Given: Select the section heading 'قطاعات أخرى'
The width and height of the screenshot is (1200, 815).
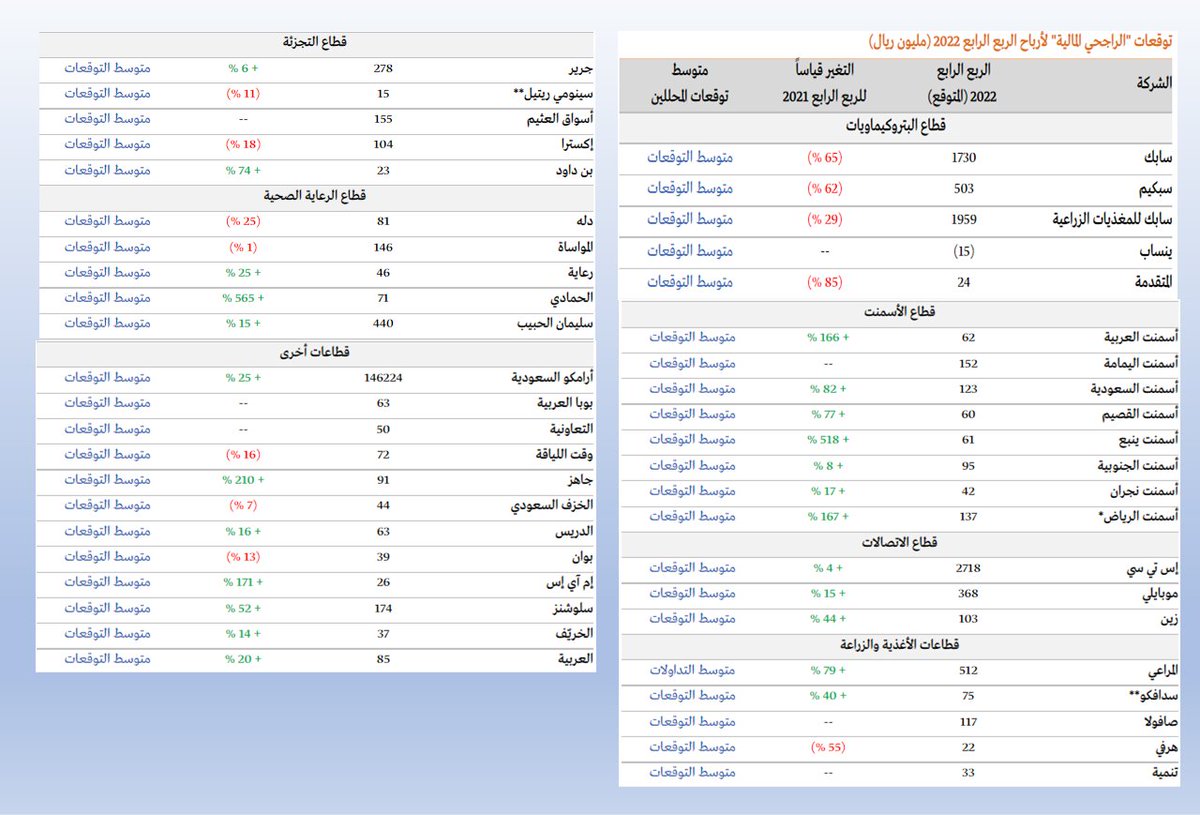Looking at the screenshot, I should click(x=315, y=352).
